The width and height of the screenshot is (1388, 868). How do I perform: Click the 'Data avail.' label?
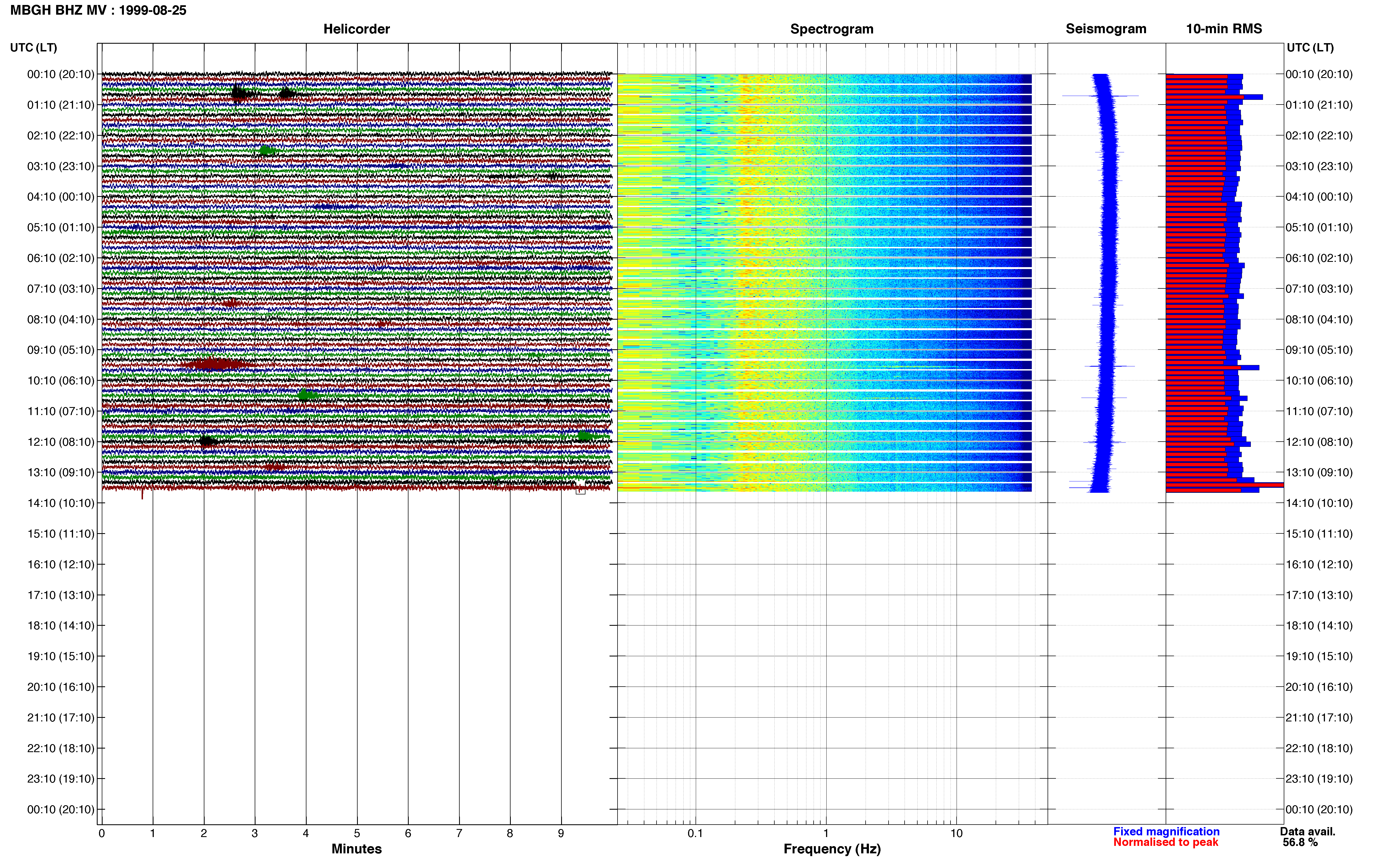[1308, 831]
